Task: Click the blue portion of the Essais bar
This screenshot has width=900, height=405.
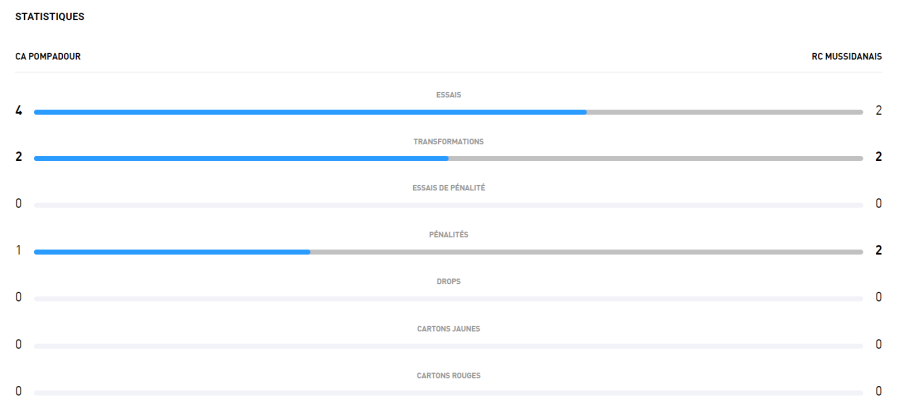Action: pyautogui.click(x=310, y=112)
